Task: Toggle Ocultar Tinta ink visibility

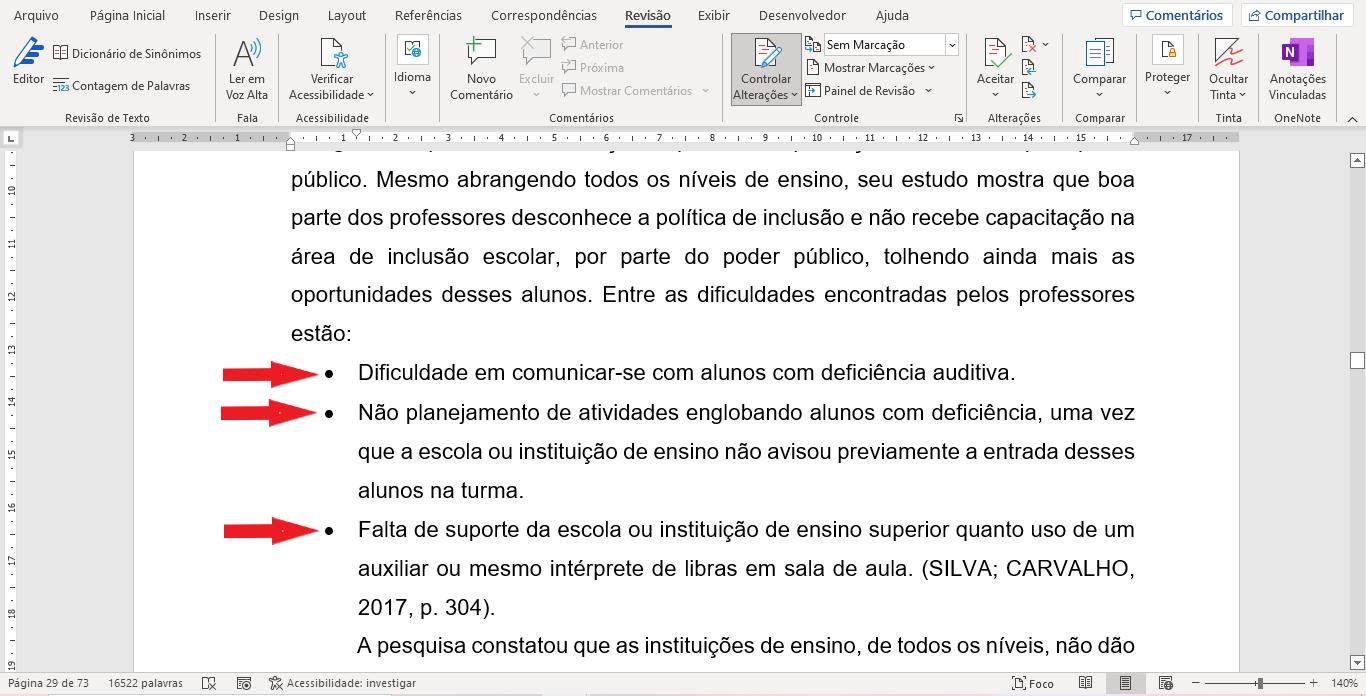Action: 1228,69
